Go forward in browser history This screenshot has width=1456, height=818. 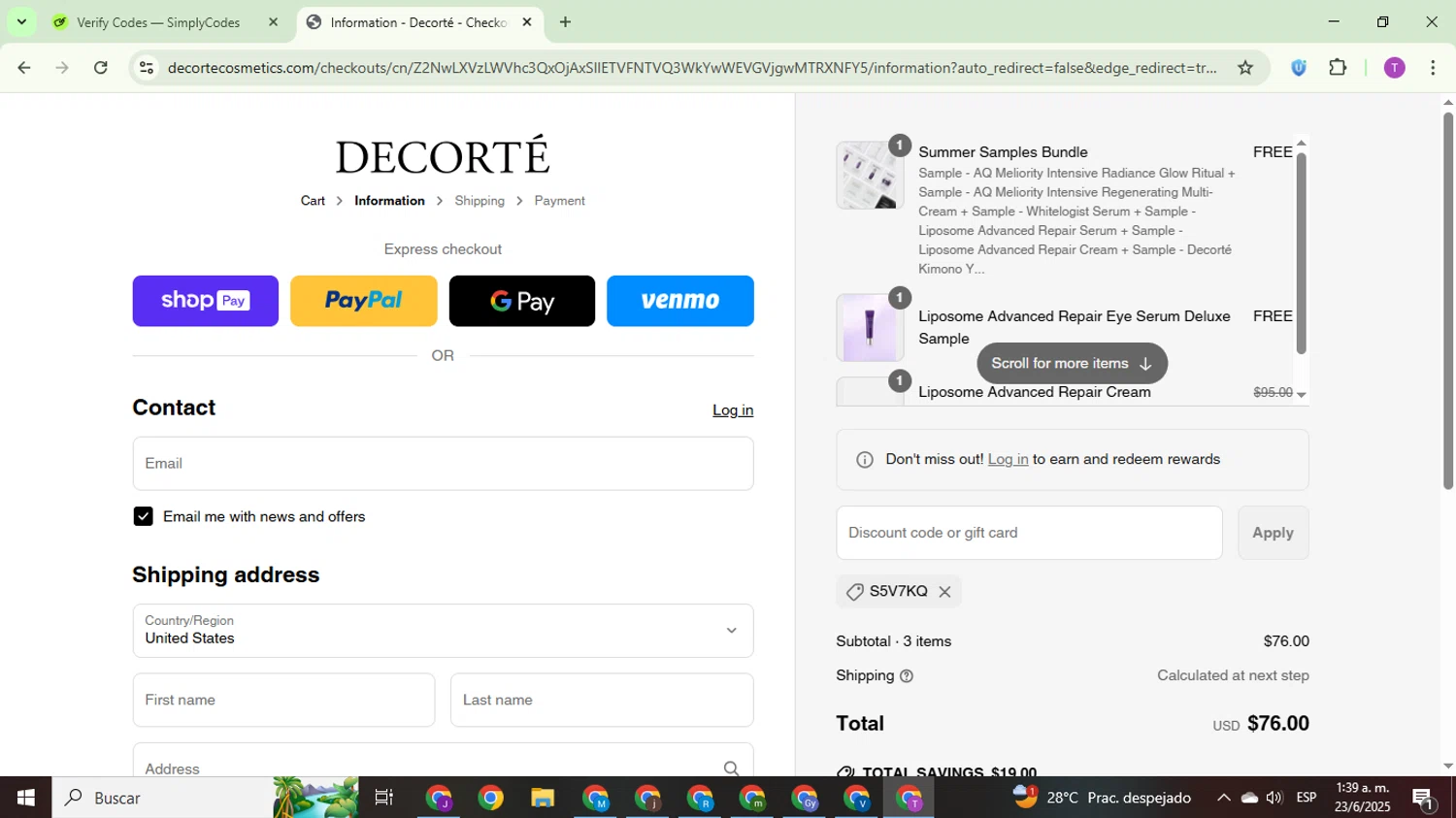[x=62, y=68]
